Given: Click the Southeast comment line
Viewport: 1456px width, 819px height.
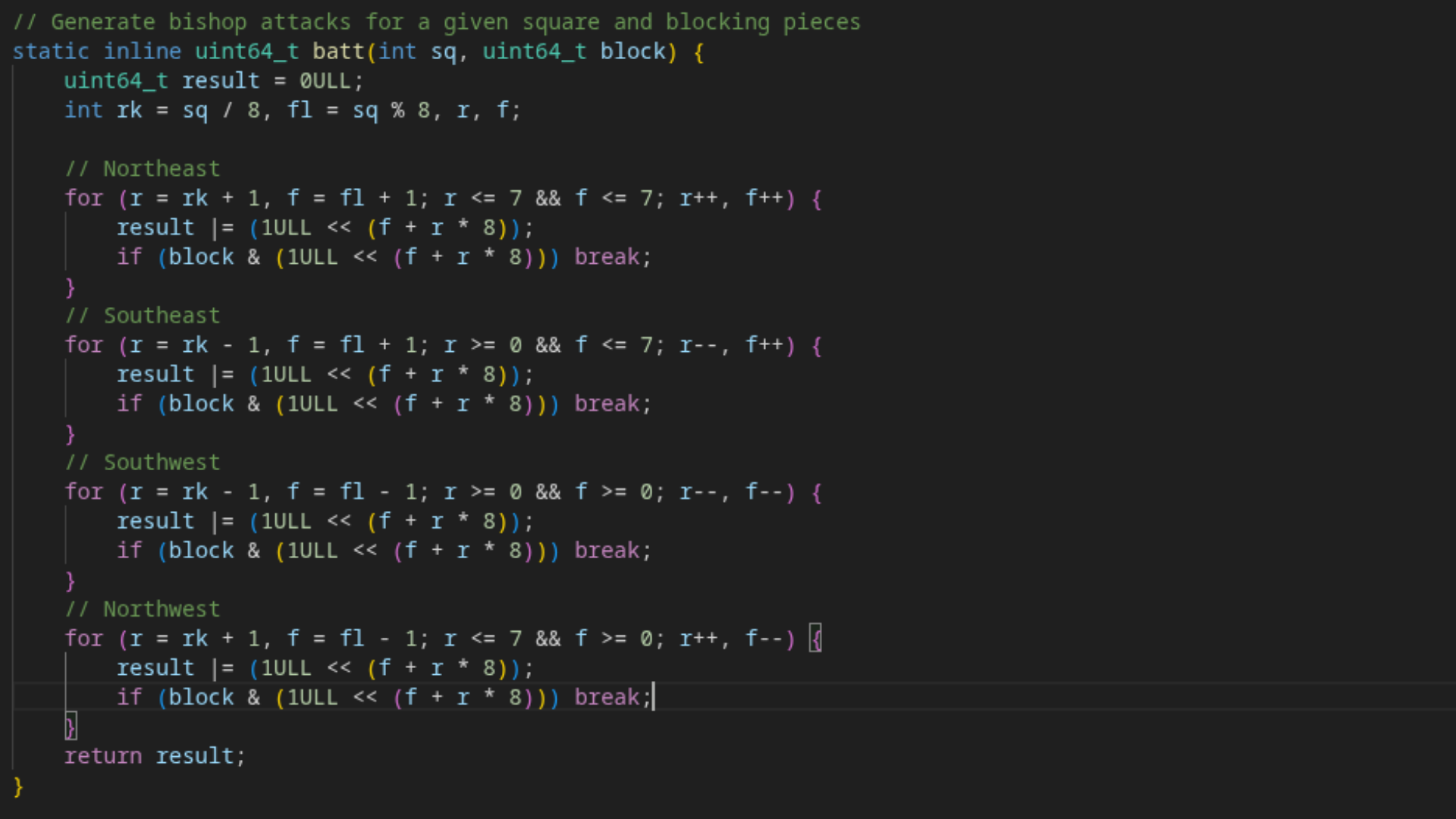Looking at the screenshot, I should (143, 315).
